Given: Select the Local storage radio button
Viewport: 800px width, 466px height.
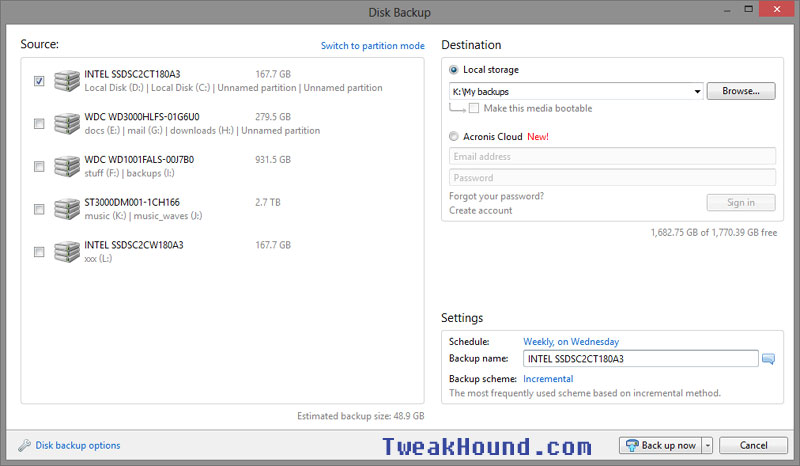Looking at the screenshot, I should click(454, 70).
